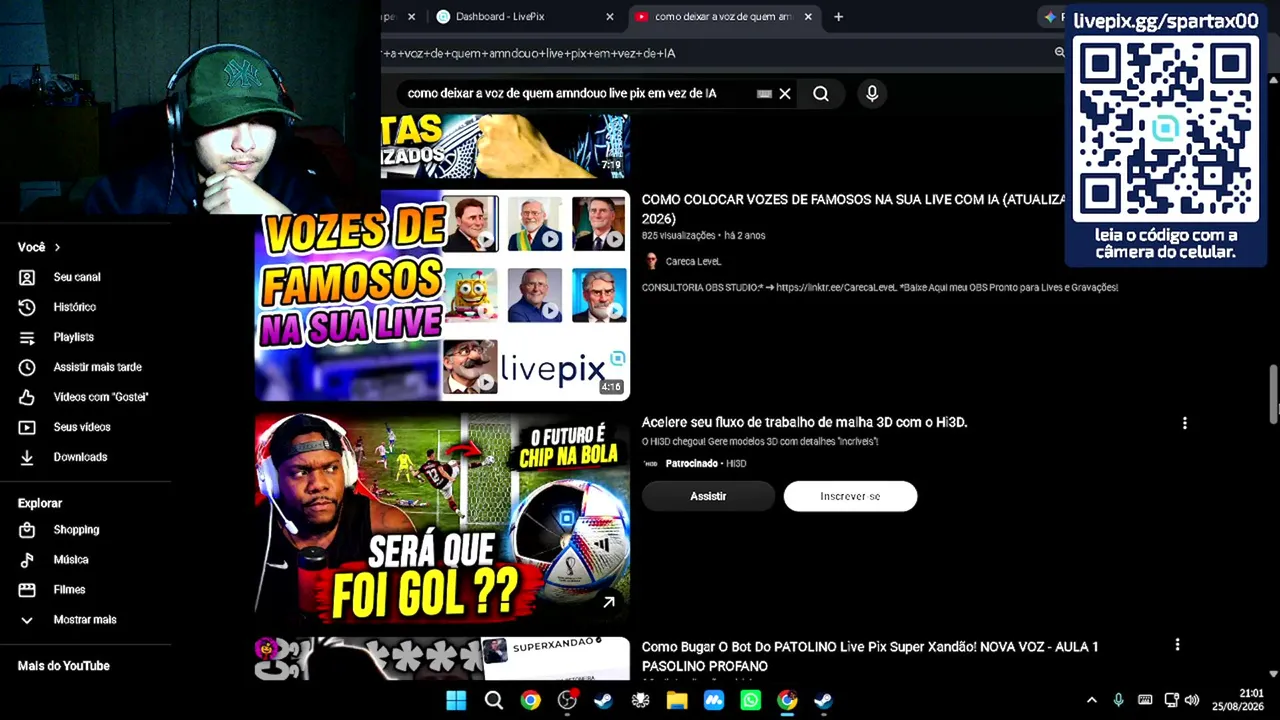Open the virtual keyboard in search box
Screen dimensions: 1280x720
click(x=764, y=93)
